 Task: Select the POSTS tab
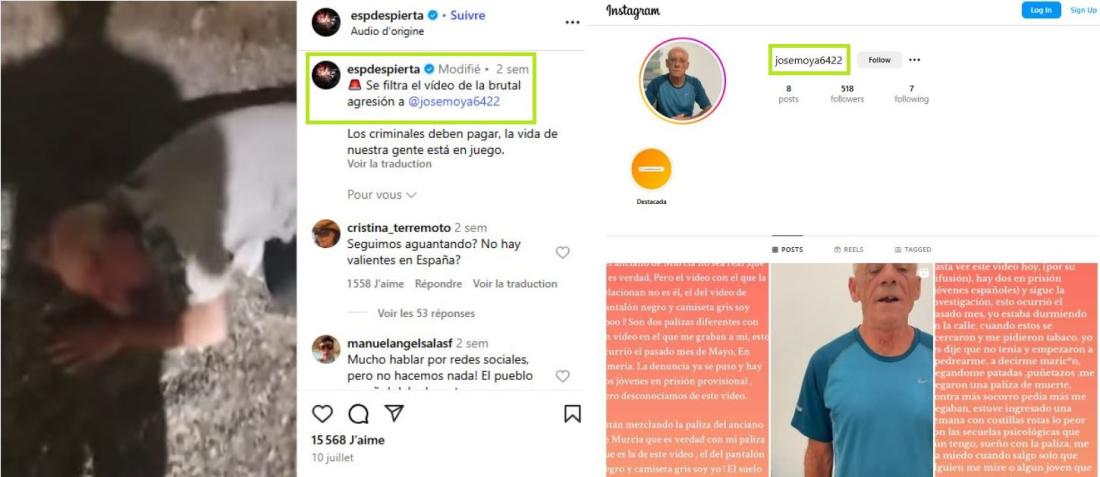pos(787,249)
